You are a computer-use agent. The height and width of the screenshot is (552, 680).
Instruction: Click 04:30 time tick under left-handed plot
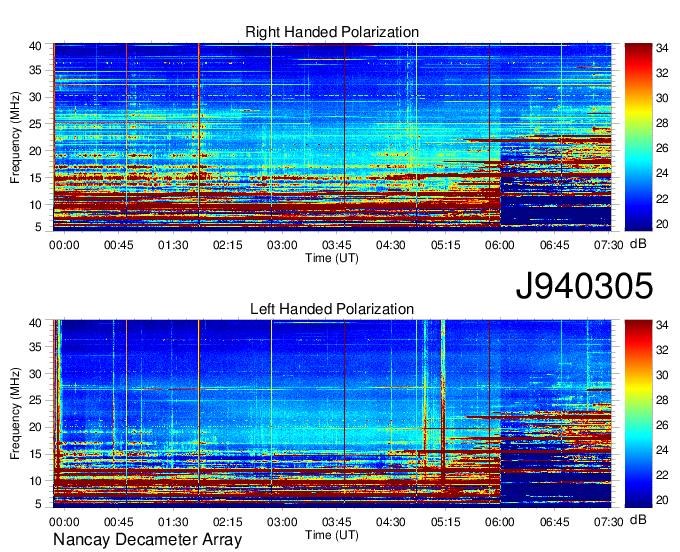pyautogui.click(x=391, y=522)
